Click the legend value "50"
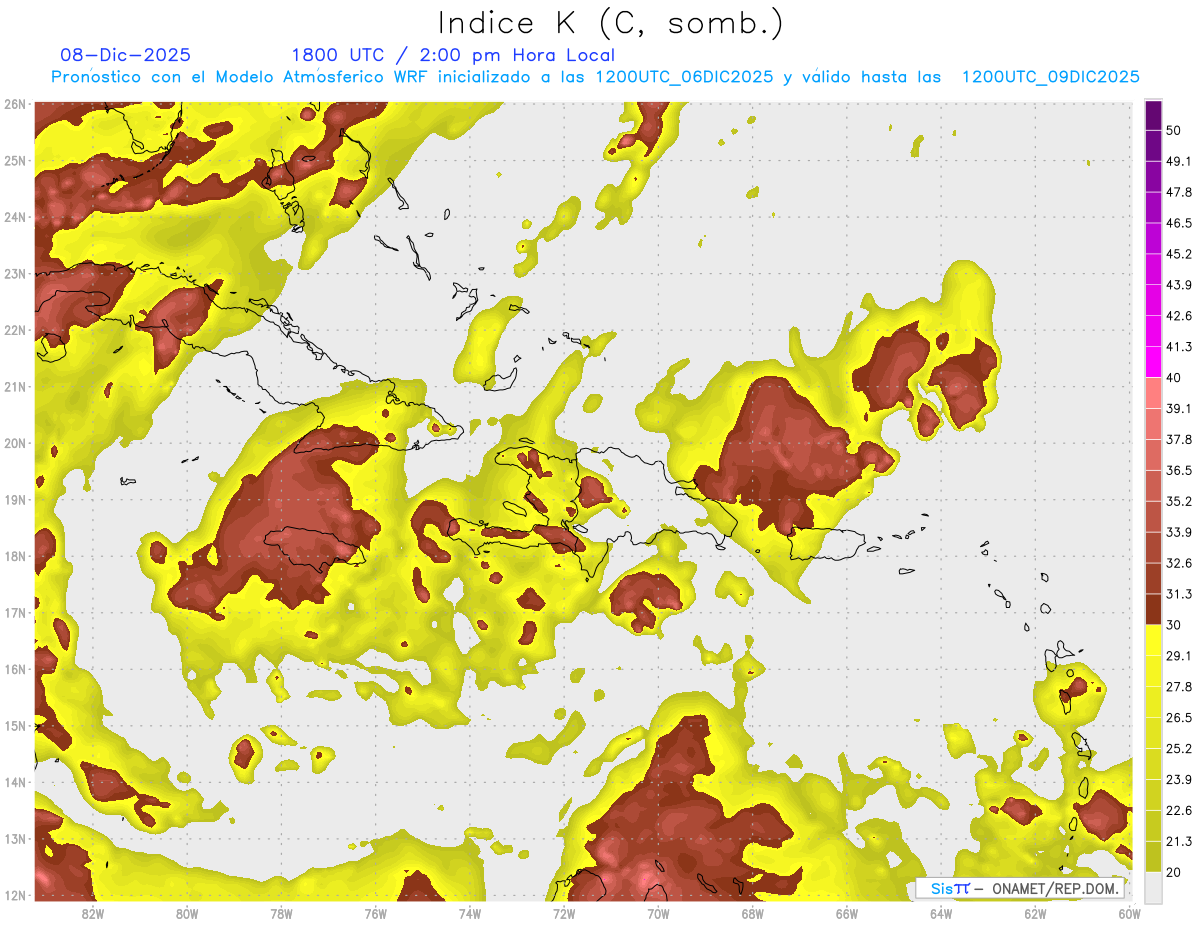The height and width of the screenshot is (927, 1200). pyautogui.click(x=1173, y=130)
